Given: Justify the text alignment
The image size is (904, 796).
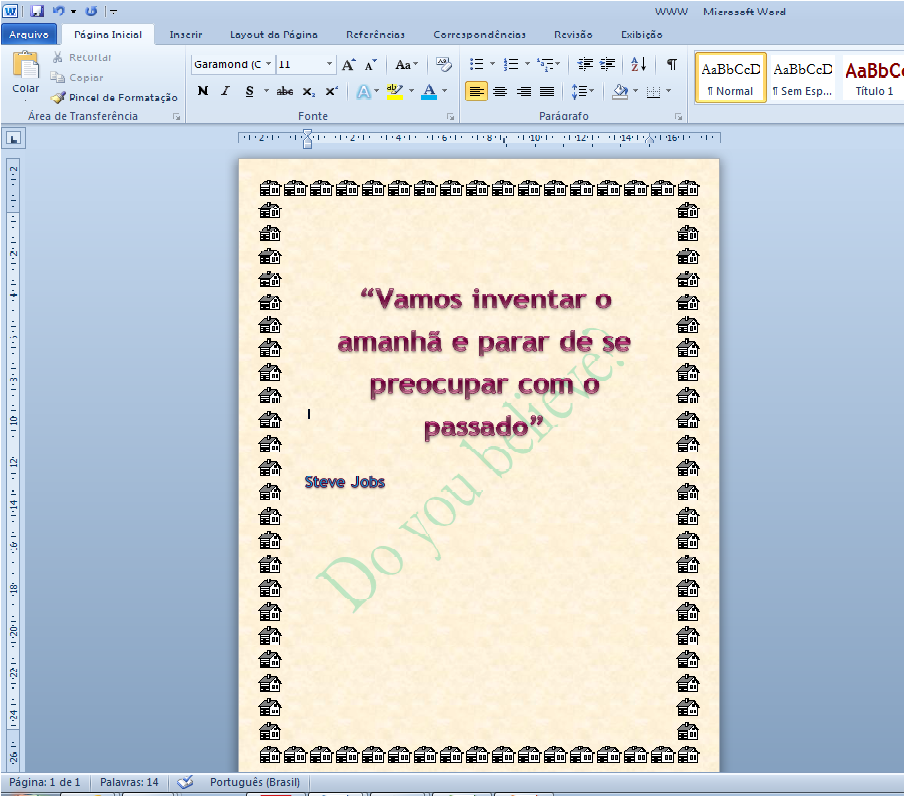Looking at the screenshot, I should (x=547, y=91).
